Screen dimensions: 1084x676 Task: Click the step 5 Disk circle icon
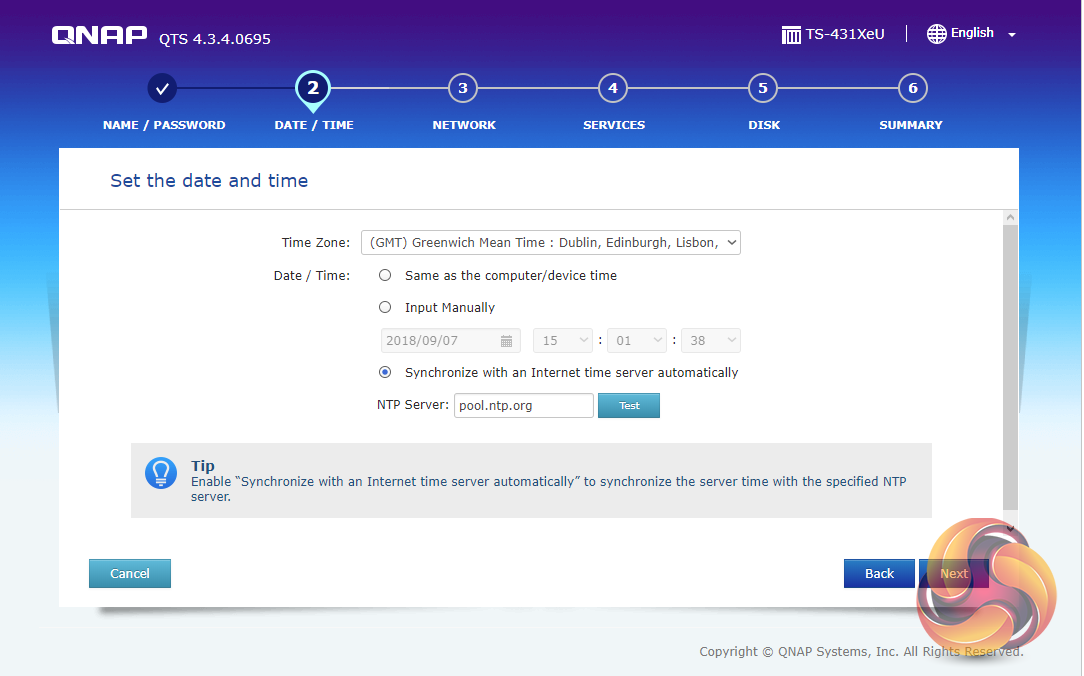(763, 88)
